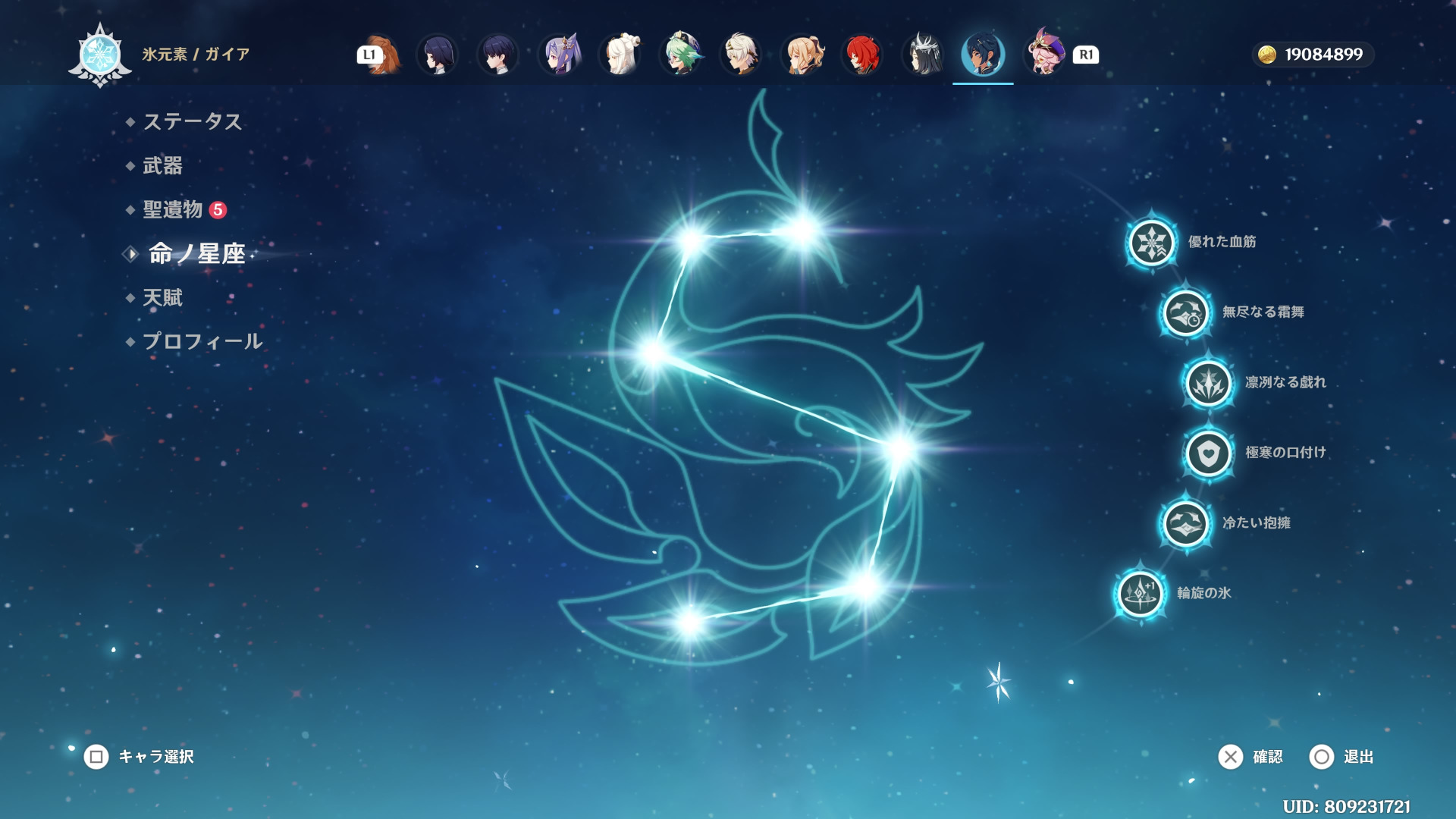
Task: Click the Mora coin icon
Action: (1266, 55)
